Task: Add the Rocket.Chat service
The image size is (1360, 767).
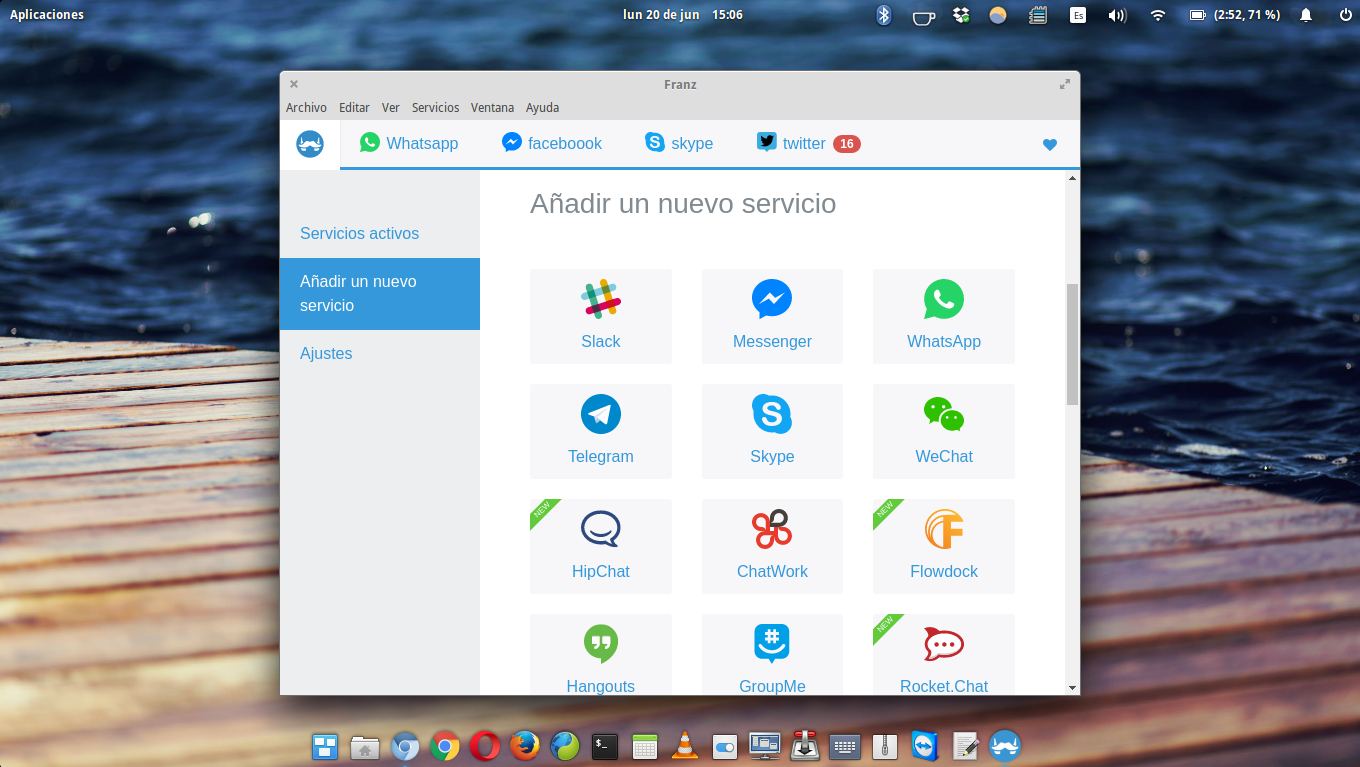Action: tap(943, 654)
